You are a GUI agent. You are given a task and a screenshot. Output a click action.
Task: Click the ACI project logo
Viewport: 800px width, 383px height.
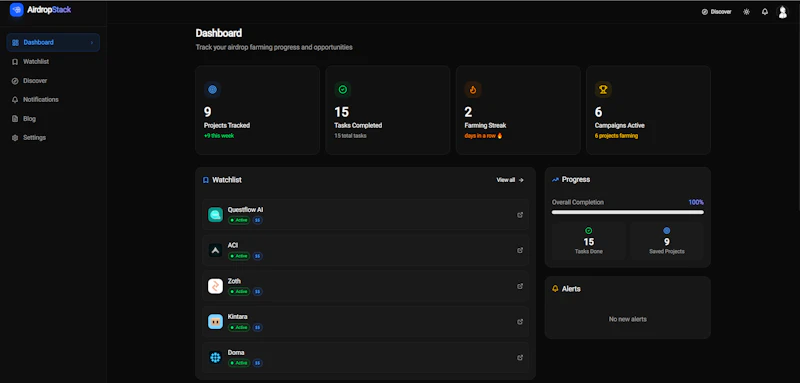(x=215, y=250)
